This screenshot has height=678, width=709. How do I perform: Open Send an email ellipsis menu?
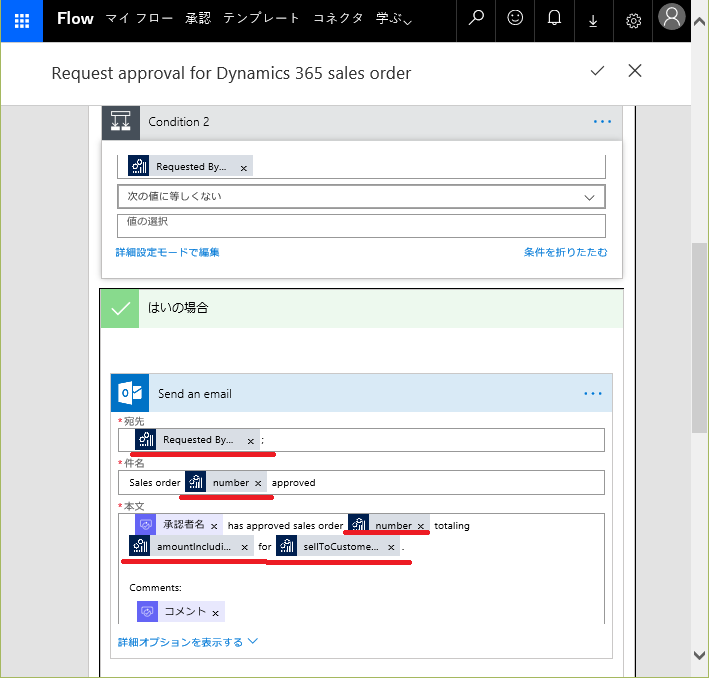(x=592, y=394)
